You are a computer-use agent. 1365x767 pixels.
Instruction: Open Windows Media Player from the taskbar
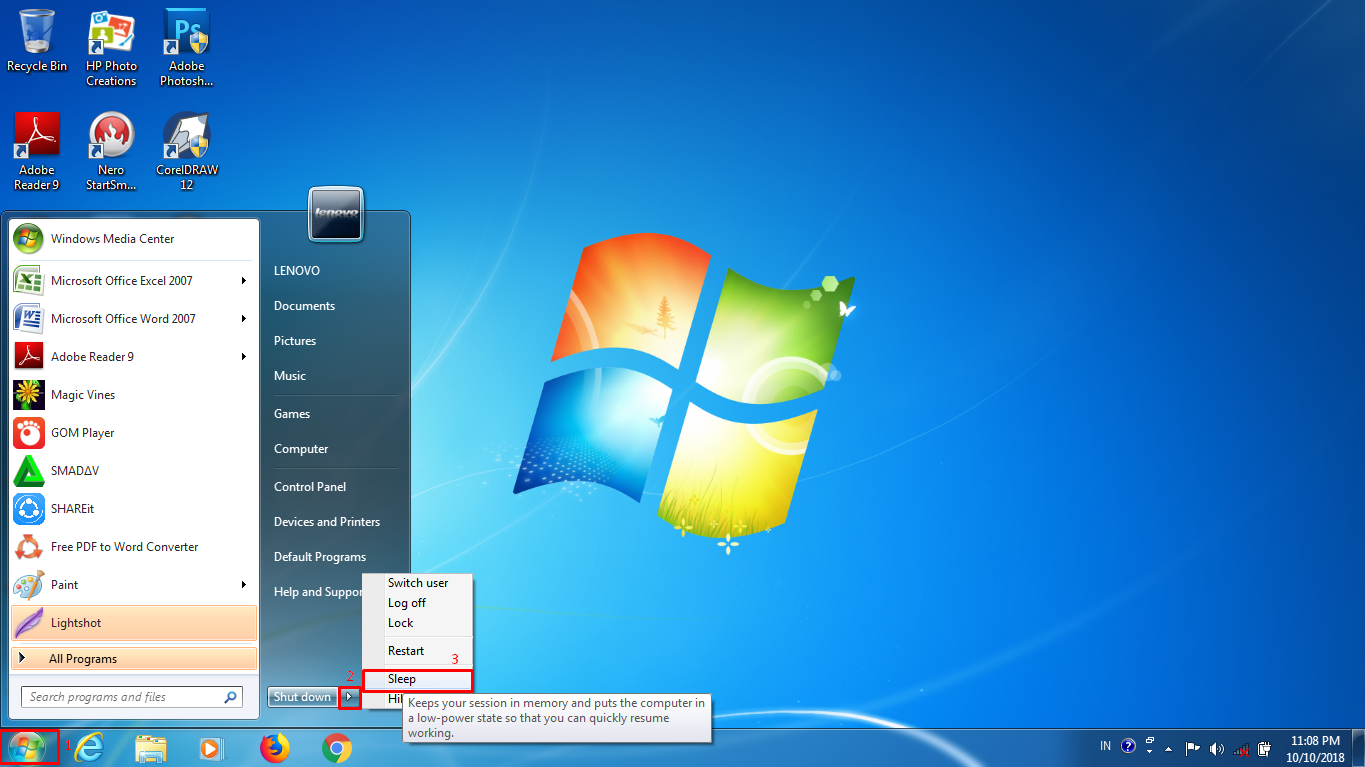(211, 748)
